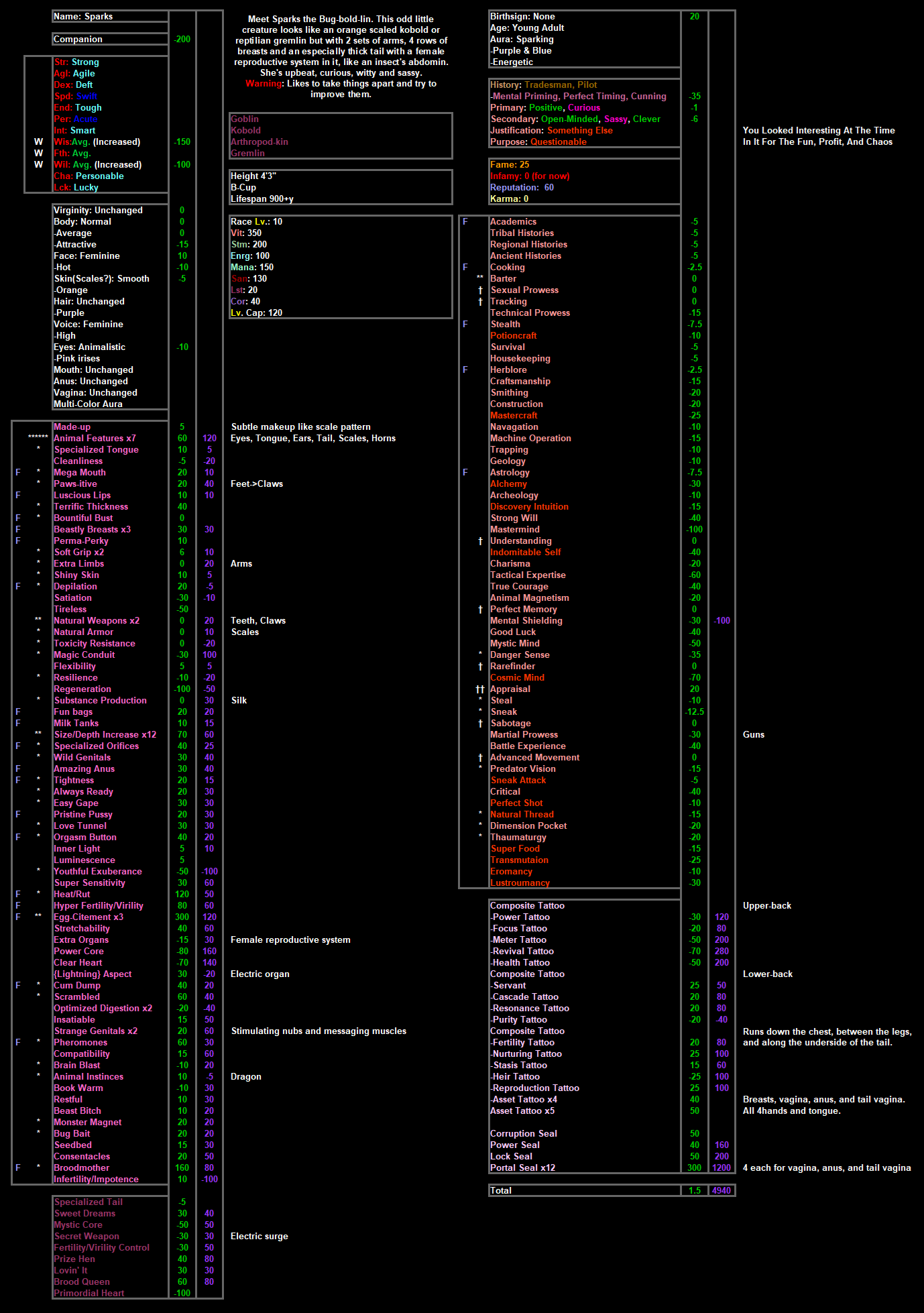
Task: Click the 'Name: Sparks' header text
Action: pyautogui.click(x=83, y=16)
